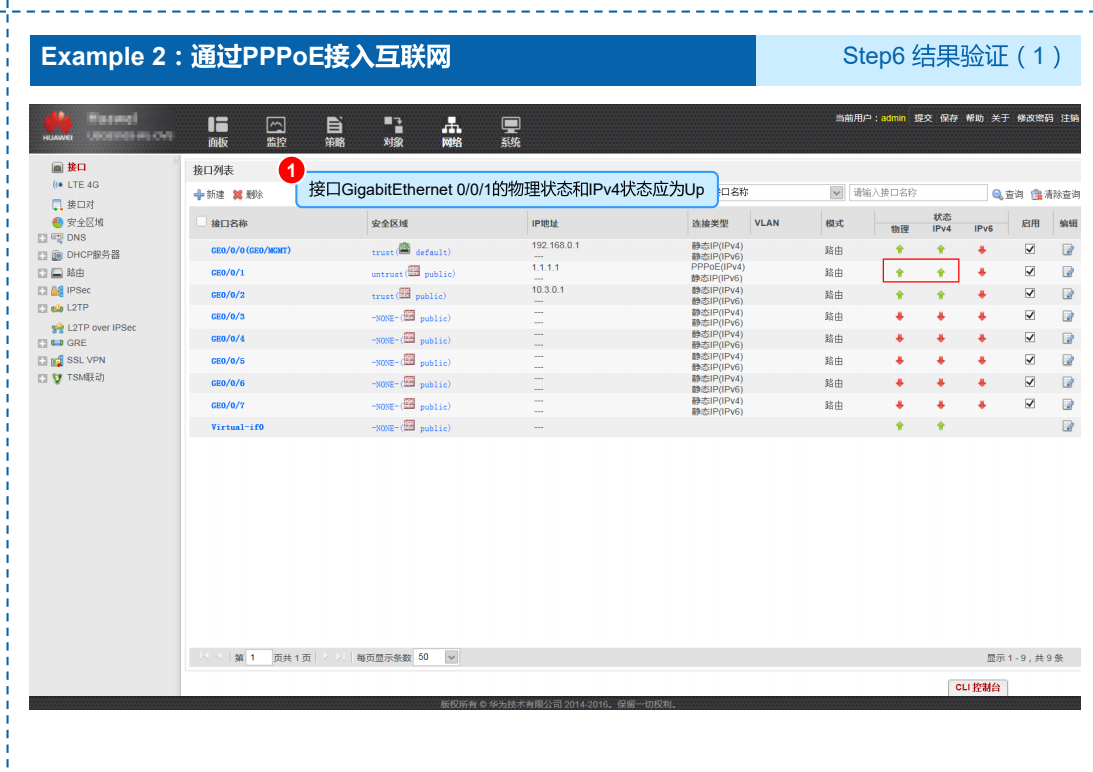Open the GE0/0/2 interface link

coord(228,295)
